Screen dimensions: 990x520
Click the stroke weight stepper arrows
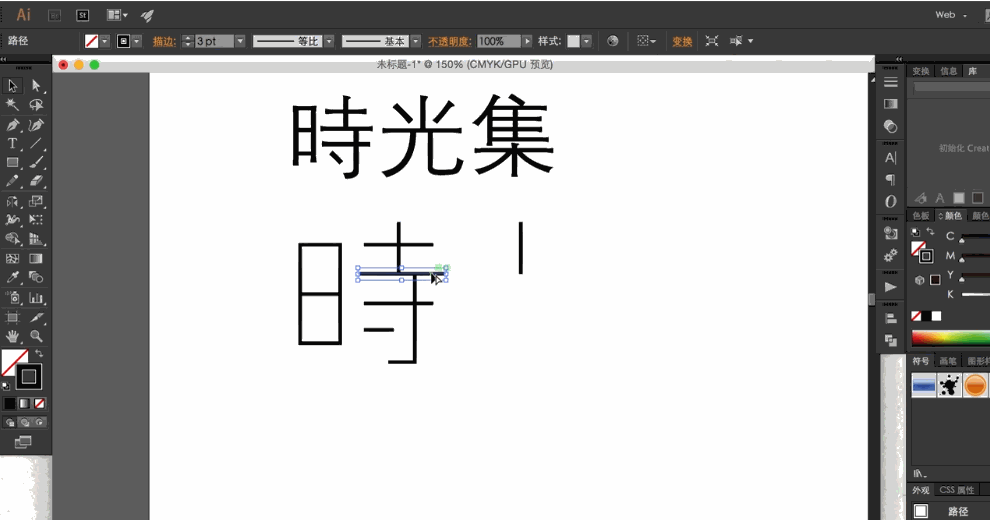(188, 41)
